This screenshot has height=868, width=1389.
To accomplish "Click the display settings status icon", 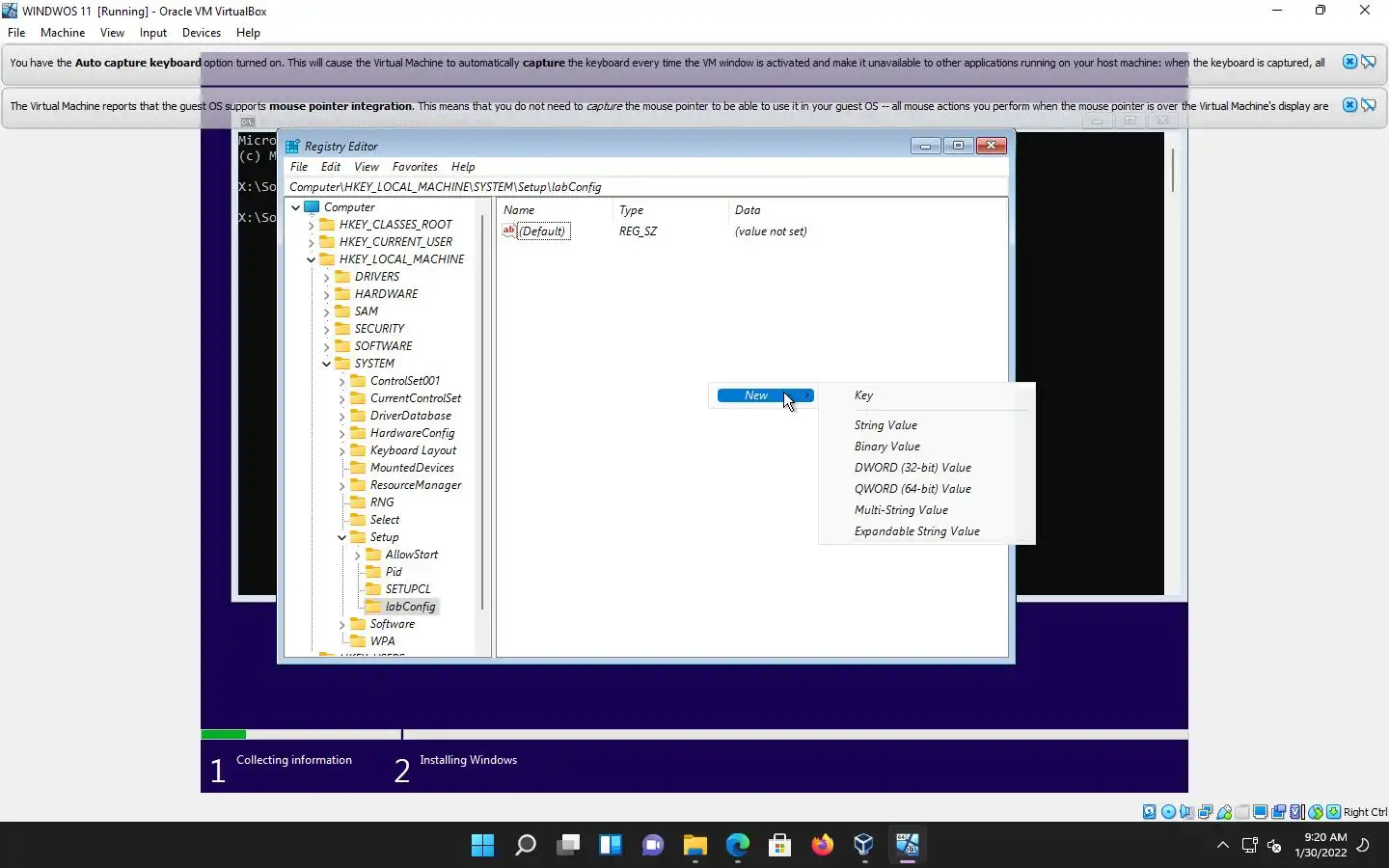I will [1260, 812].
